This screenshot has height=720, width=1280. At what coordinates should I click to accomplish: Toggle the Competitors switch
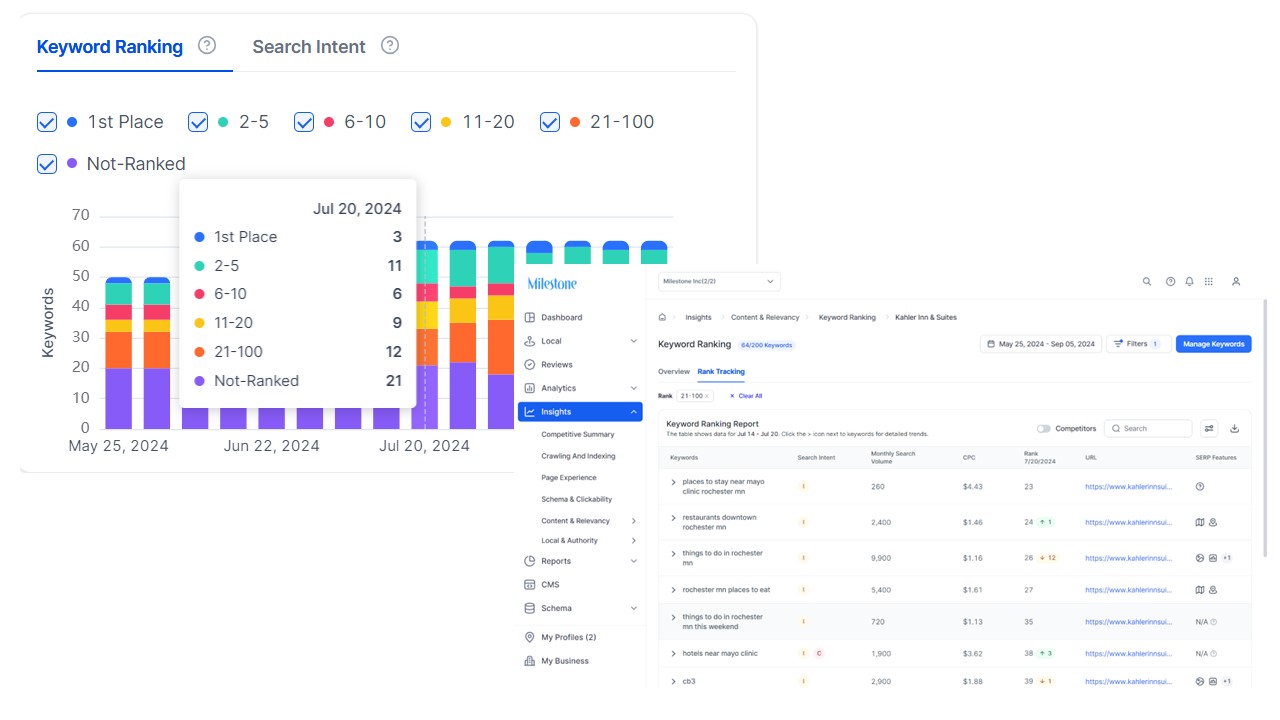1044,428
